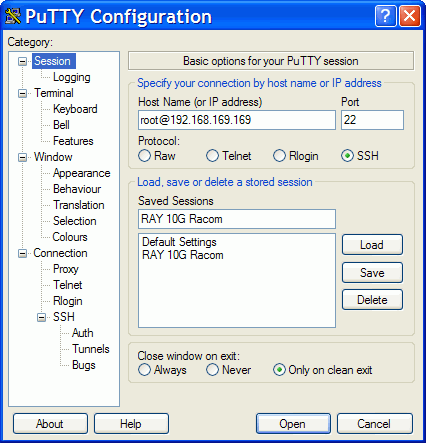Click the Help button

131,424
